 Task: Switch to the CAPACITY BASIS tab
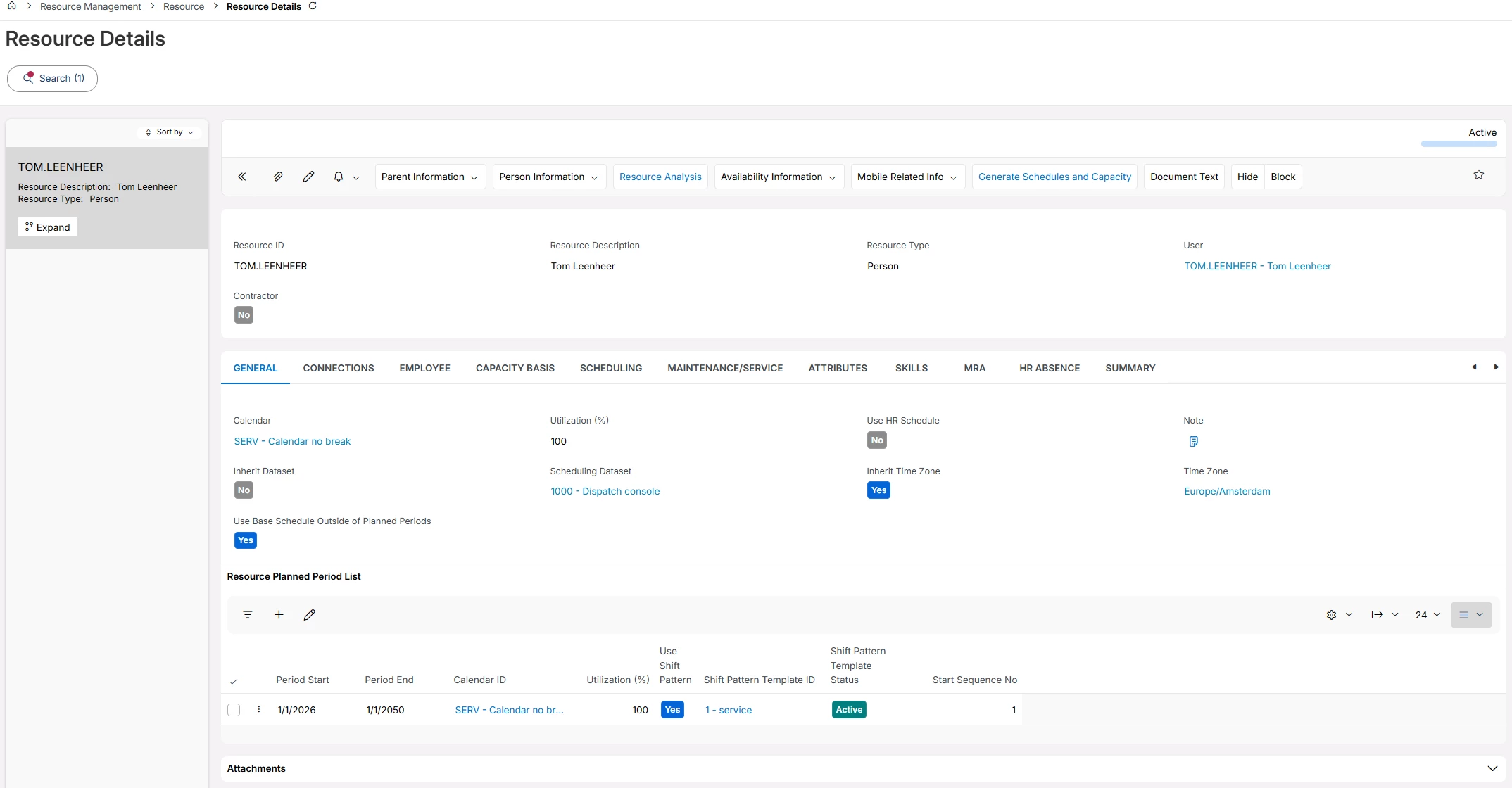515,368
